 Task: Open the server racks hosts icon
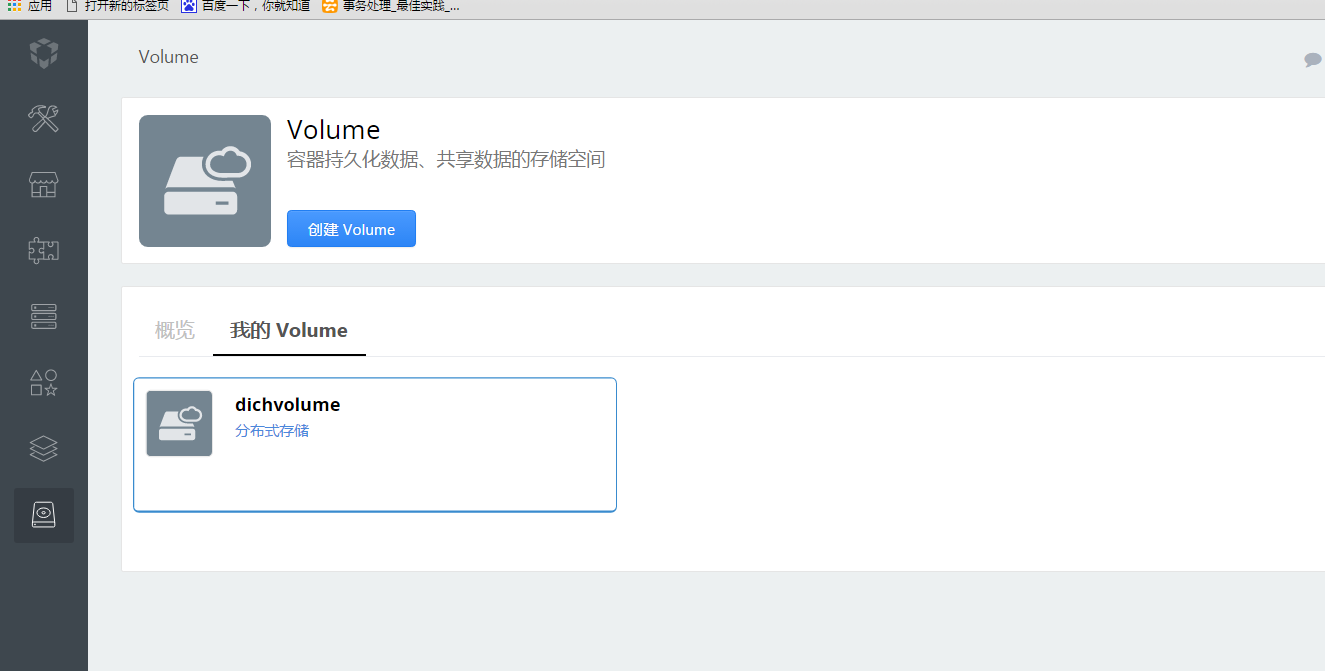coord(44,317)
